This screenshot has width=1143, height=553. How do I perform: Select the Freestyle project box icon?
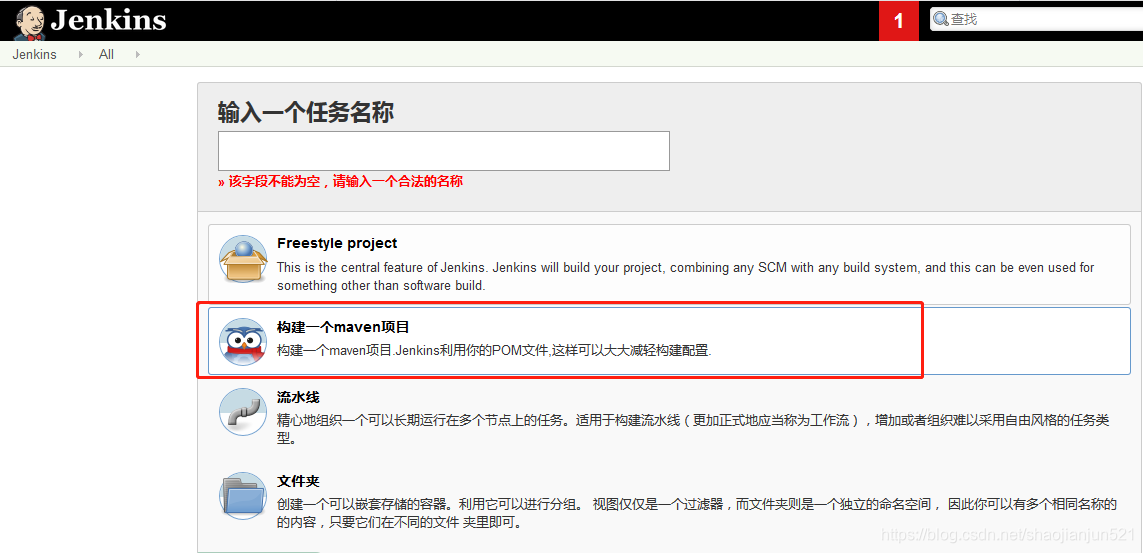[x=243, y=259]
